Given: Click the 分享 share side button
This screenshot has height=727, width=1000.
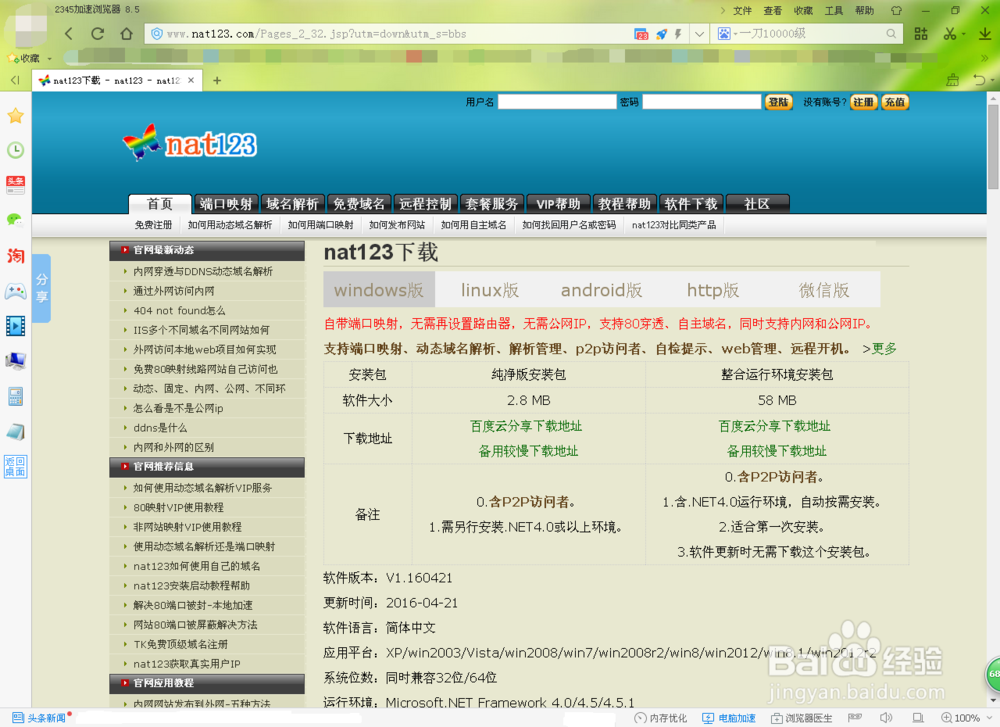Looking at the screenshot, I should point(41,288).
